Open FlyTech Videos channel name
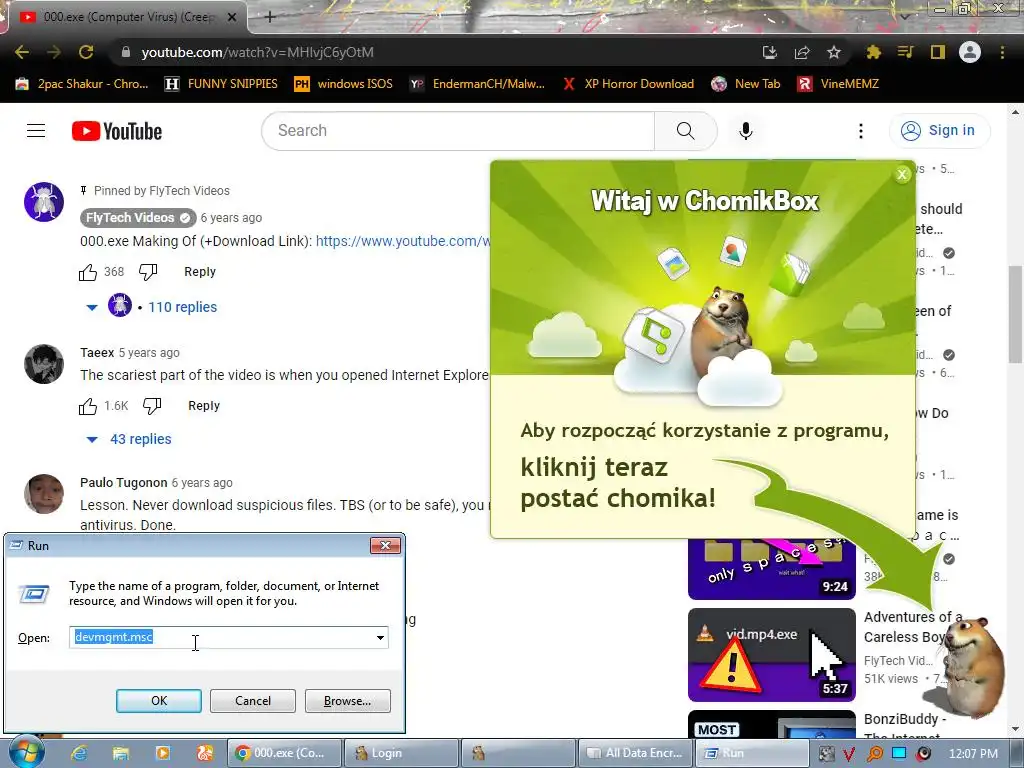 pyautogui.click(x=138, y=217)
